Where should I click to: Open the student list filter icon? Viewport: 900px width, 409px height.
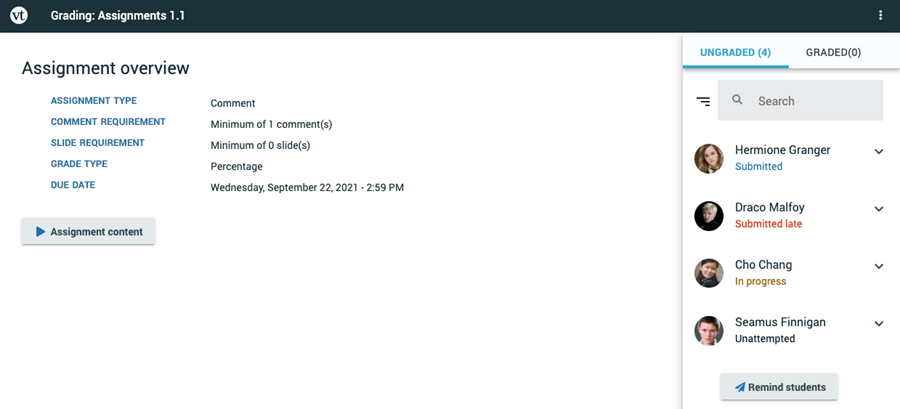(x=704, y=101)
